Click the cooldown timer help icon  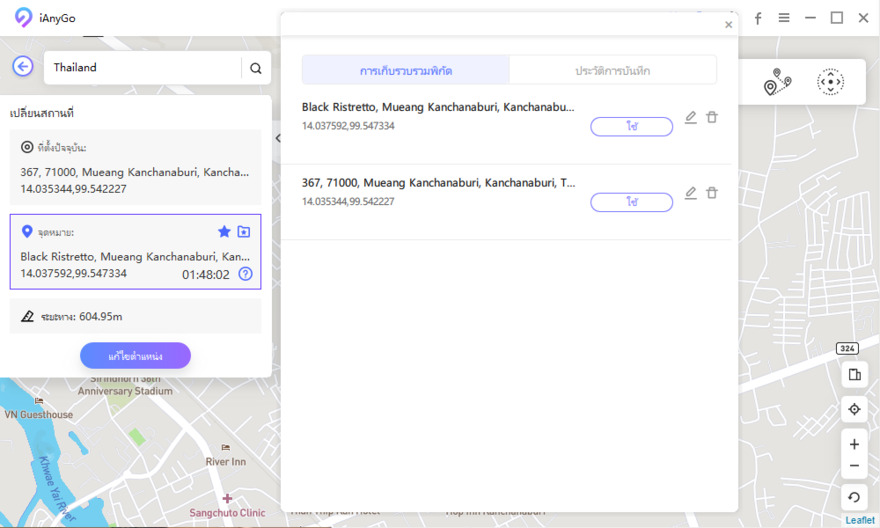pyautogui.click(x=245, y=274)
